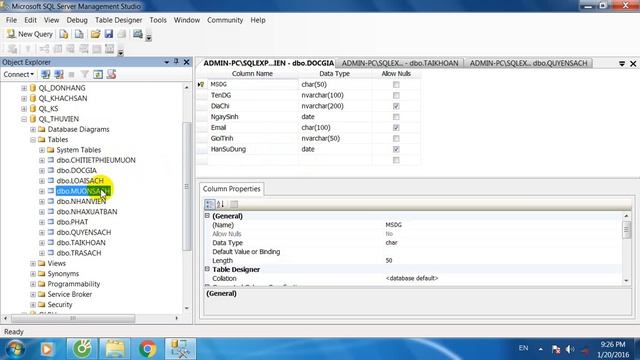Open the Connect dropdown in Object Explorer

pyautogui.click(x=19, y=74)
